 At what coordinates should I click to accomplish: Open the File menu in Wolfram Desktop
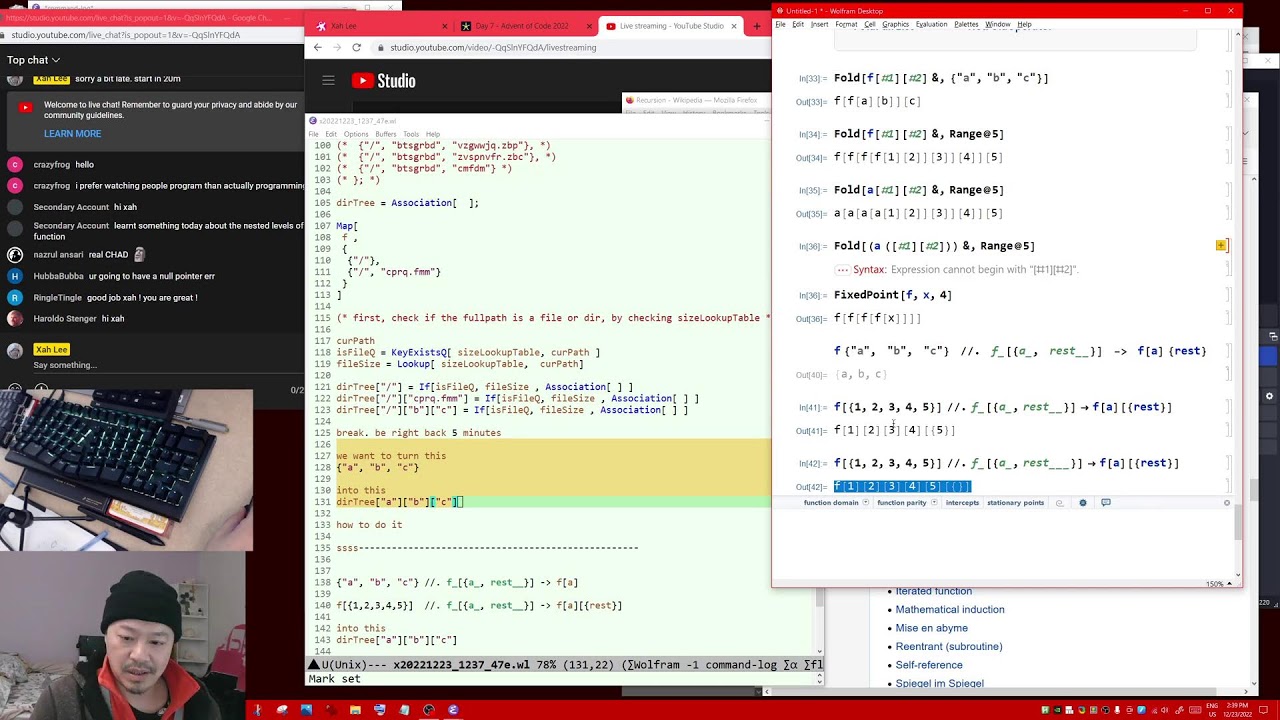[780, 24]
